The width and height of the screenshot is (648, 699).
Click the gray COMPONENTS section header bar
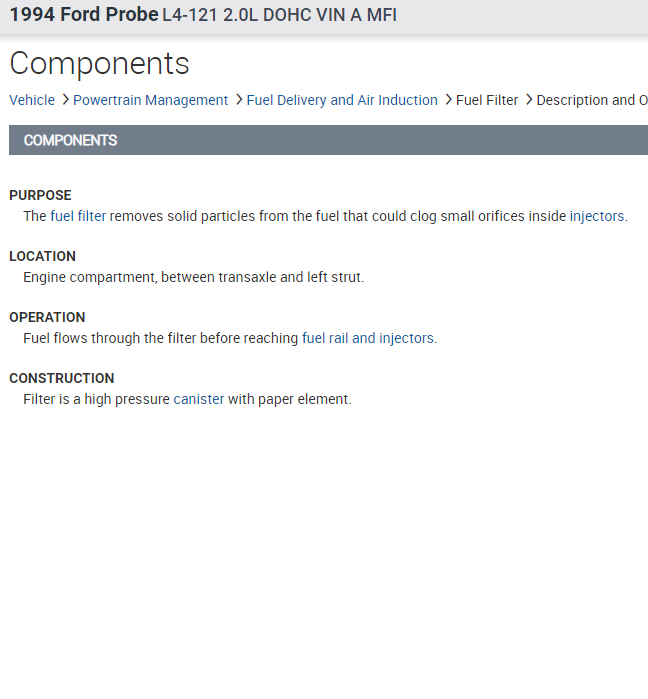pos(328,140)
